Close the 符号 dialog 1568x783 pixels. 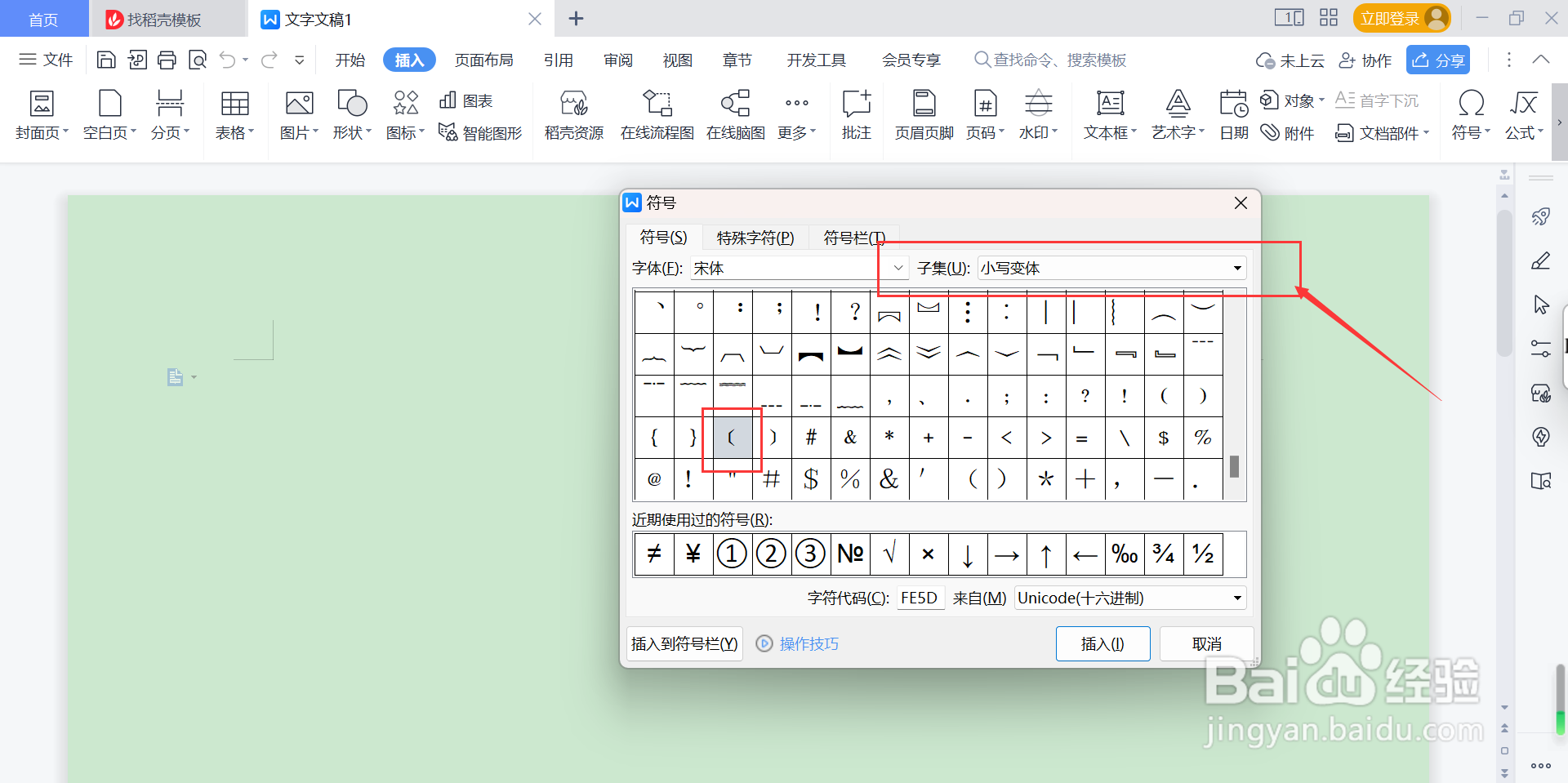1241,202
